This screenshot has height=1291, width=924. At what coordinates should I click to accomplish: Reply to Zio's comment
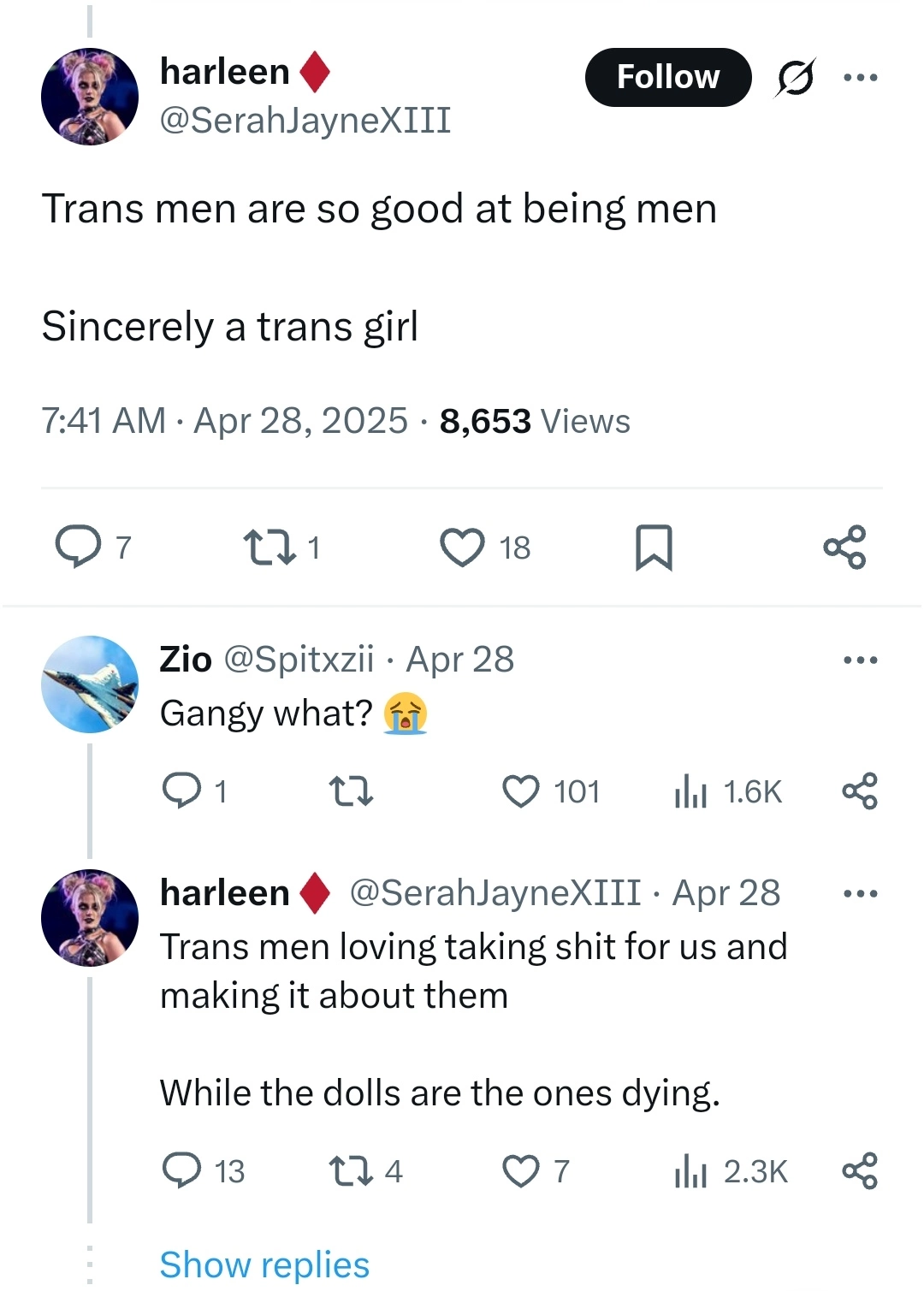(x=181, y=791)
